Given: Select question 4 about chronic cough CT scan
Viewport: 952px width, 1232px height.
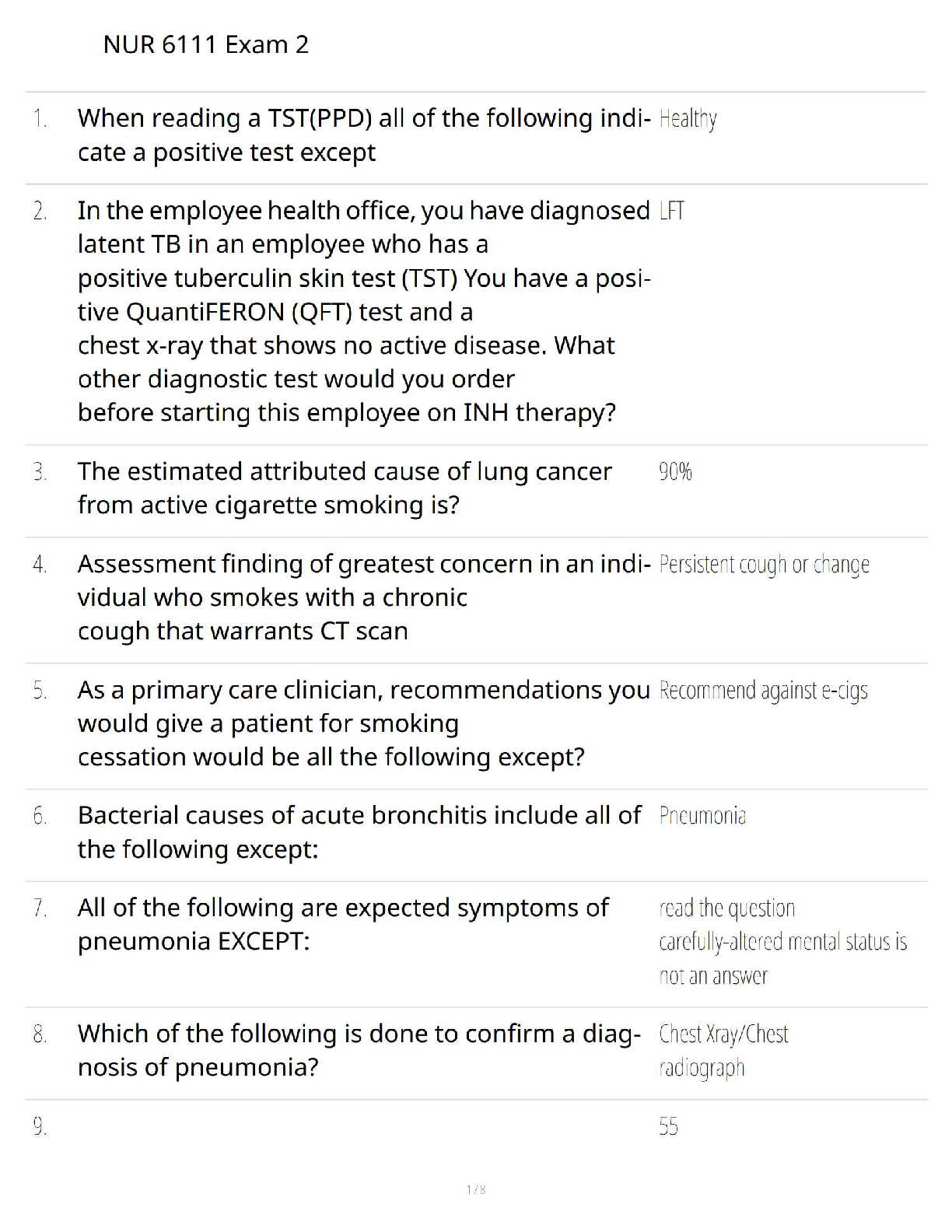Looking at the screenshot, I should pyautogui.click(x=364, y=597).
